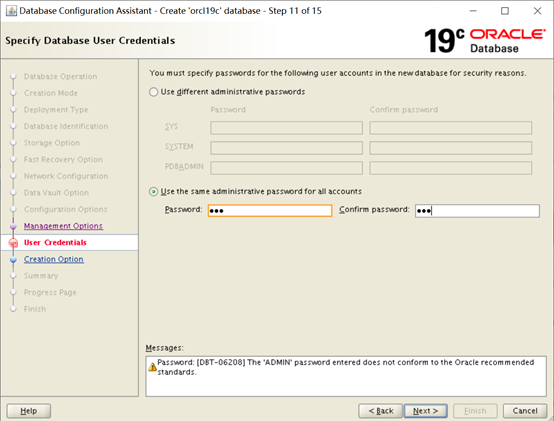Image resolution: width=554 pixels, height=421 pixels.
Task: Select the User Credentials step
Action: click(55, 243)
